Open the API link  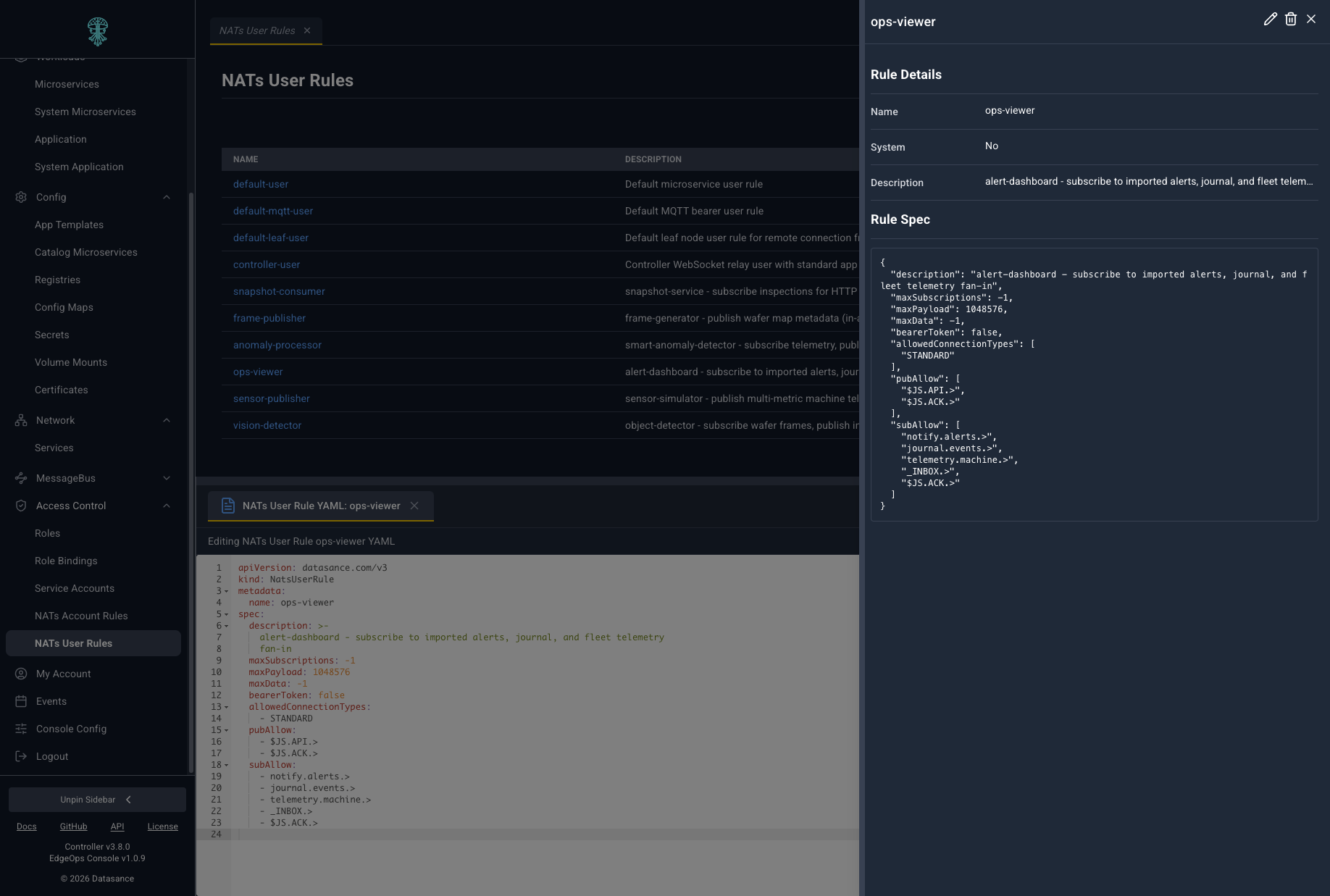(x=117, y=826)
